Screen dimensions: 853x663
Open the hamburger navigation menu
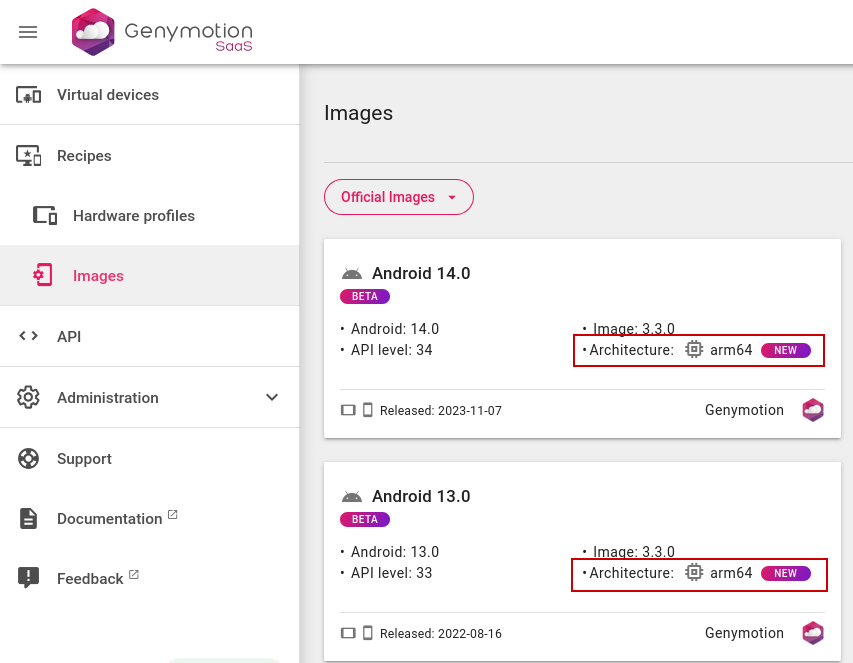click(x=28, y=32)
